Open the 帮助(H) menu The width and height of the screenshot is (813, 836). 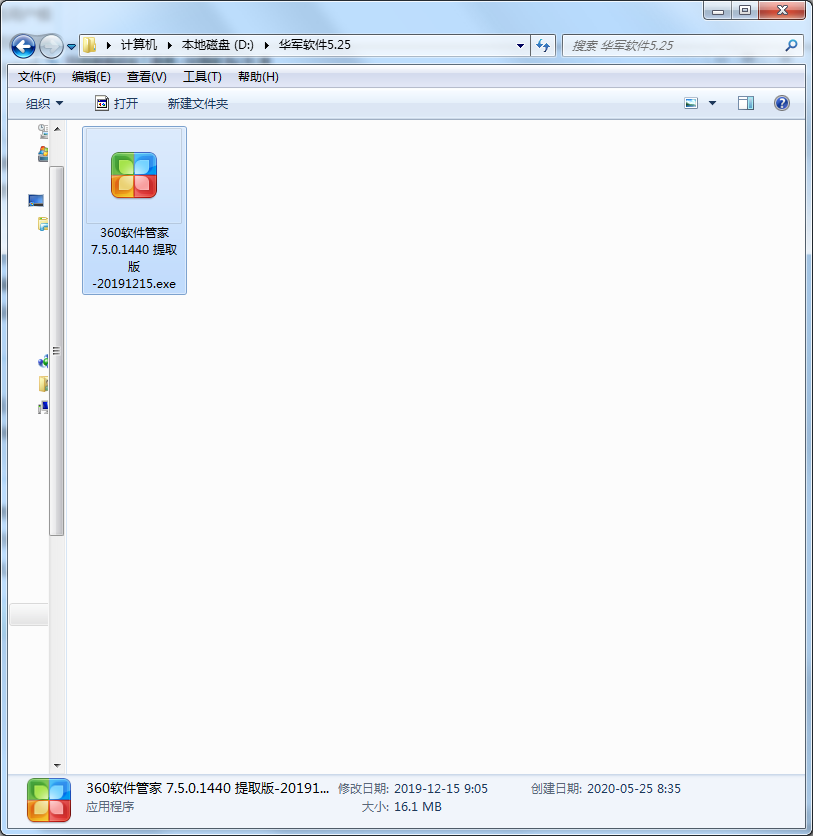[x=259, y=77]
